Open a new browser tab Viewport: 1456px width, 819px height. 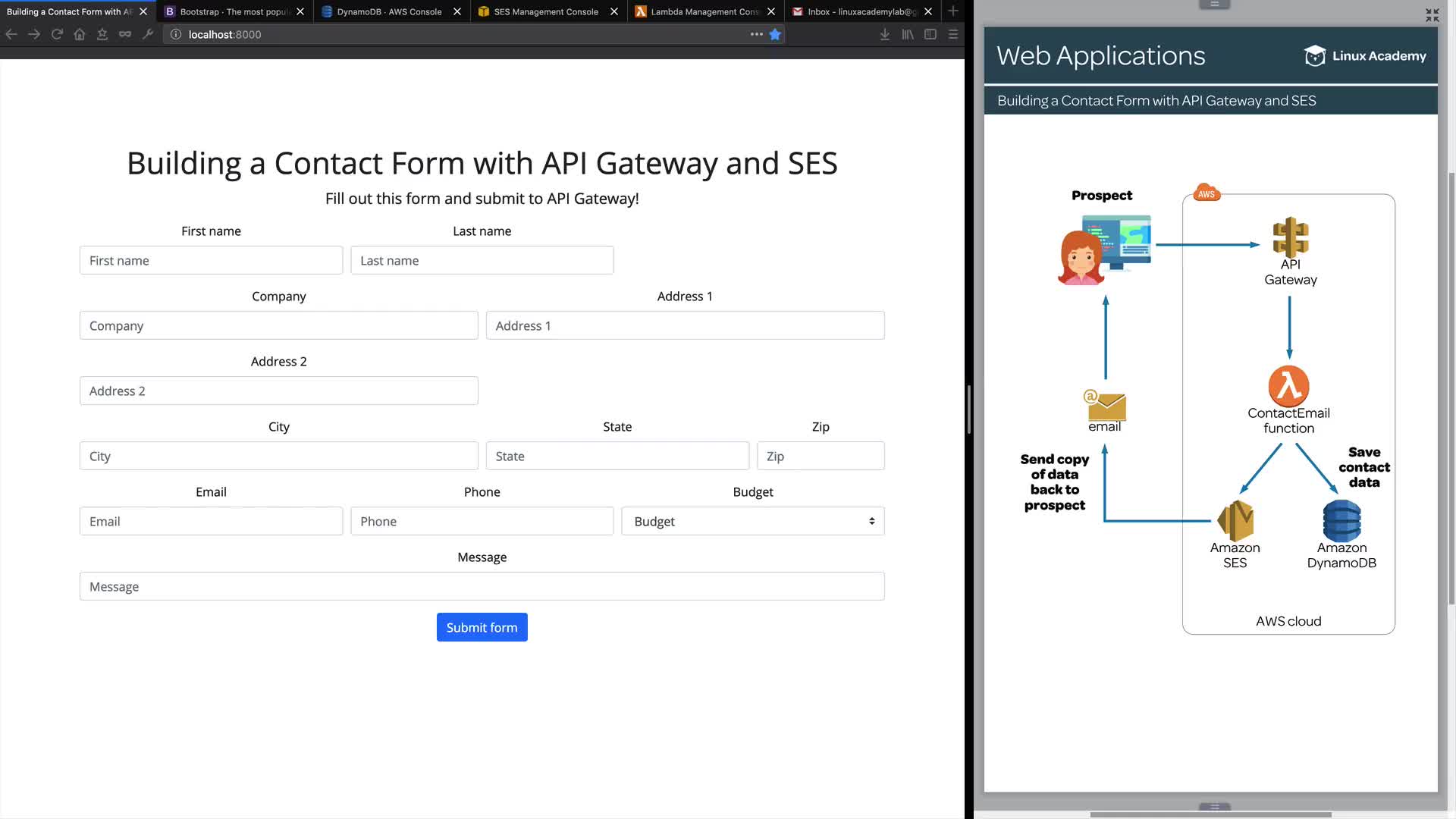click(x=953, y=11)
